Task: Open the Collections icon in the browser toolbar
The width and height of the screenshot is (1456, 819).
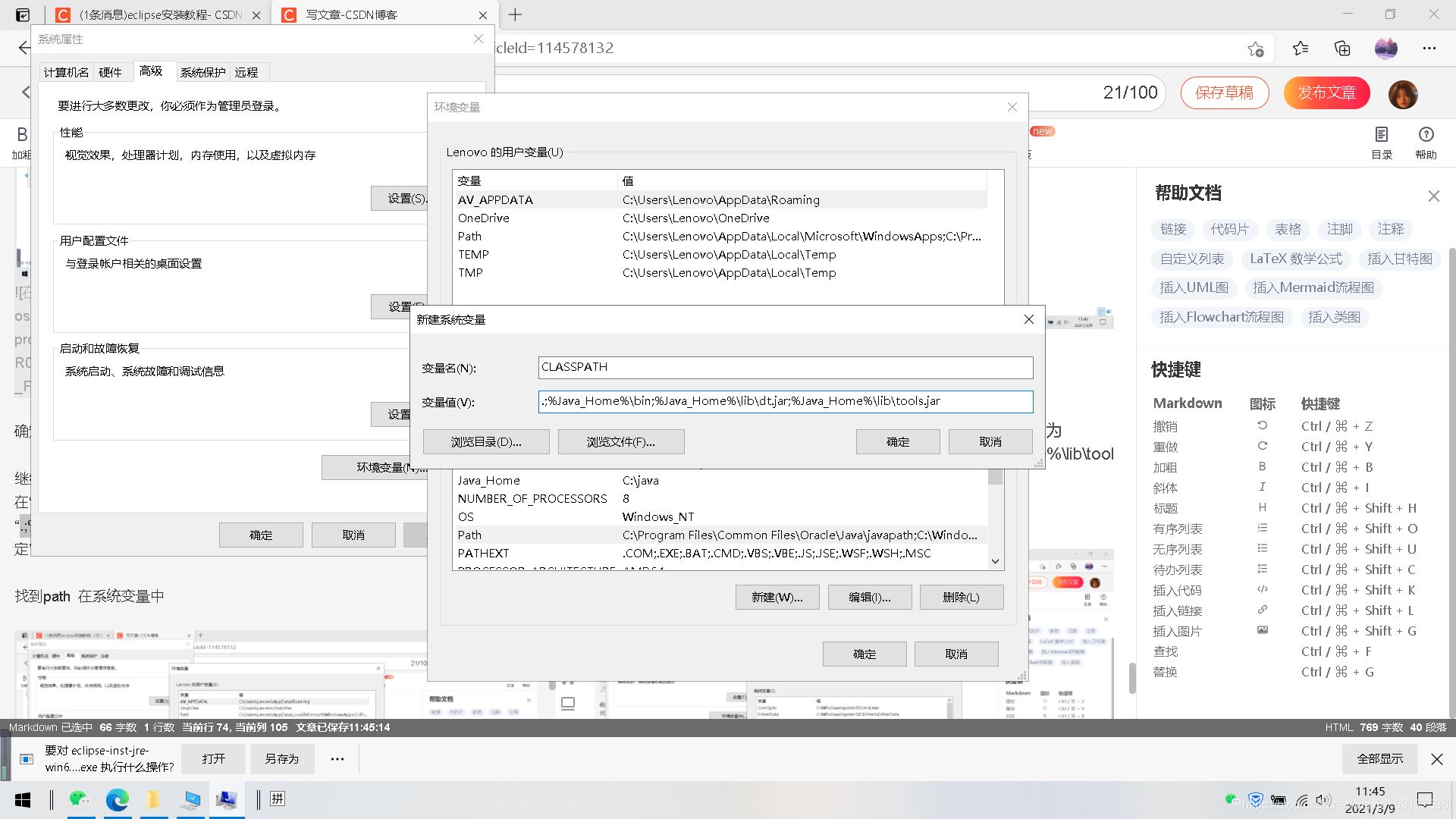Action: [x=1342, y=48]
